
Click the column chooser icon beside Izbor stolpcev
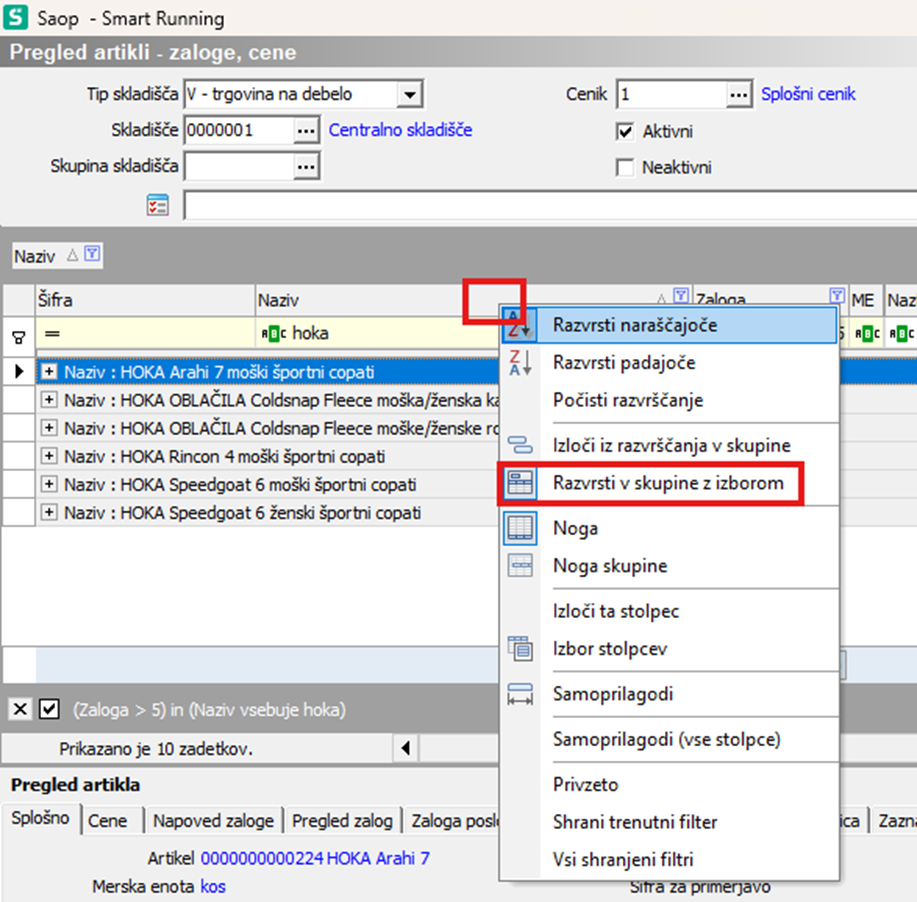pos(520,649)
